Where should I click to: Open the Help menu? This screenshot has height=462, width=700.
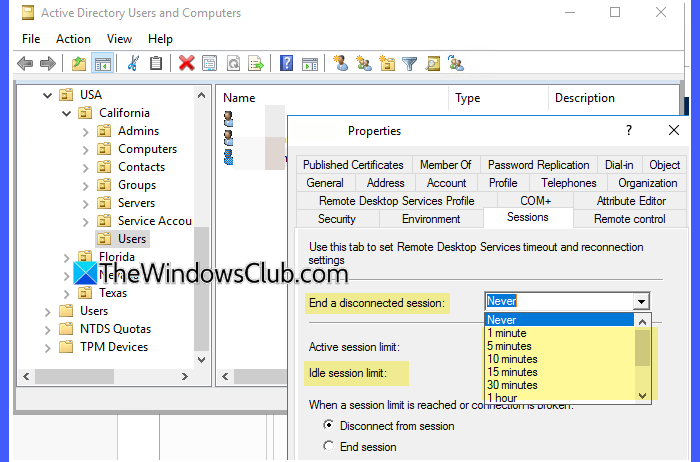tap(160, 39)
